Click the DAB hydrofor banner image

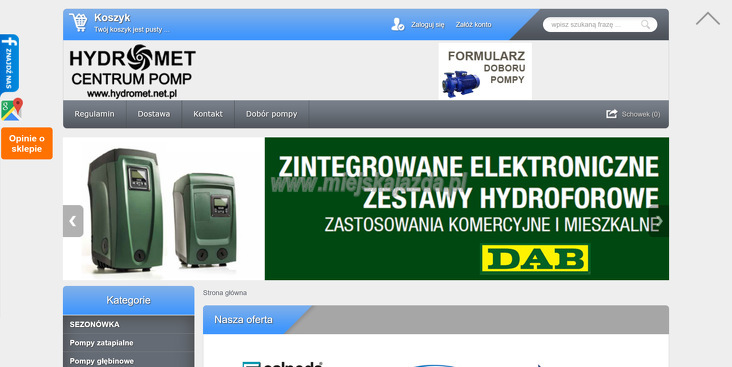click(x=366, y=209)
